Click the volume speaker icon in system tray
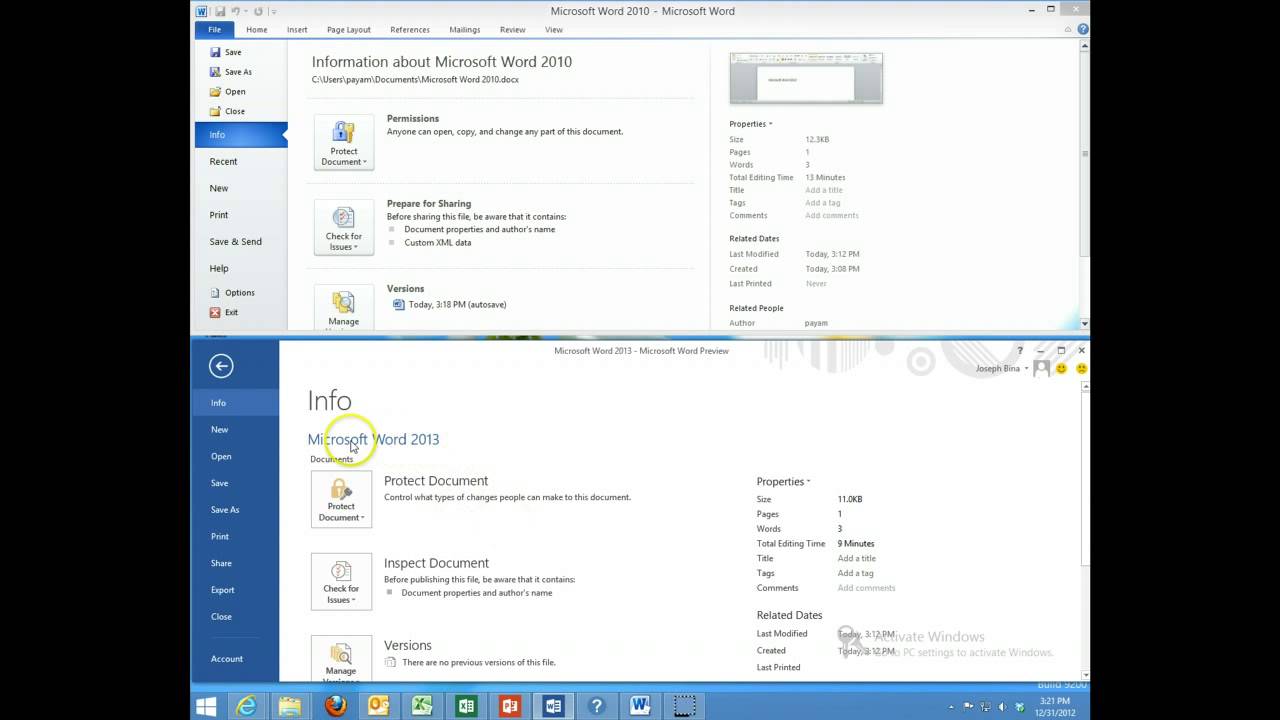Screen dimensions: 1280x720 pyautogui.click(x=1004, y=707)
